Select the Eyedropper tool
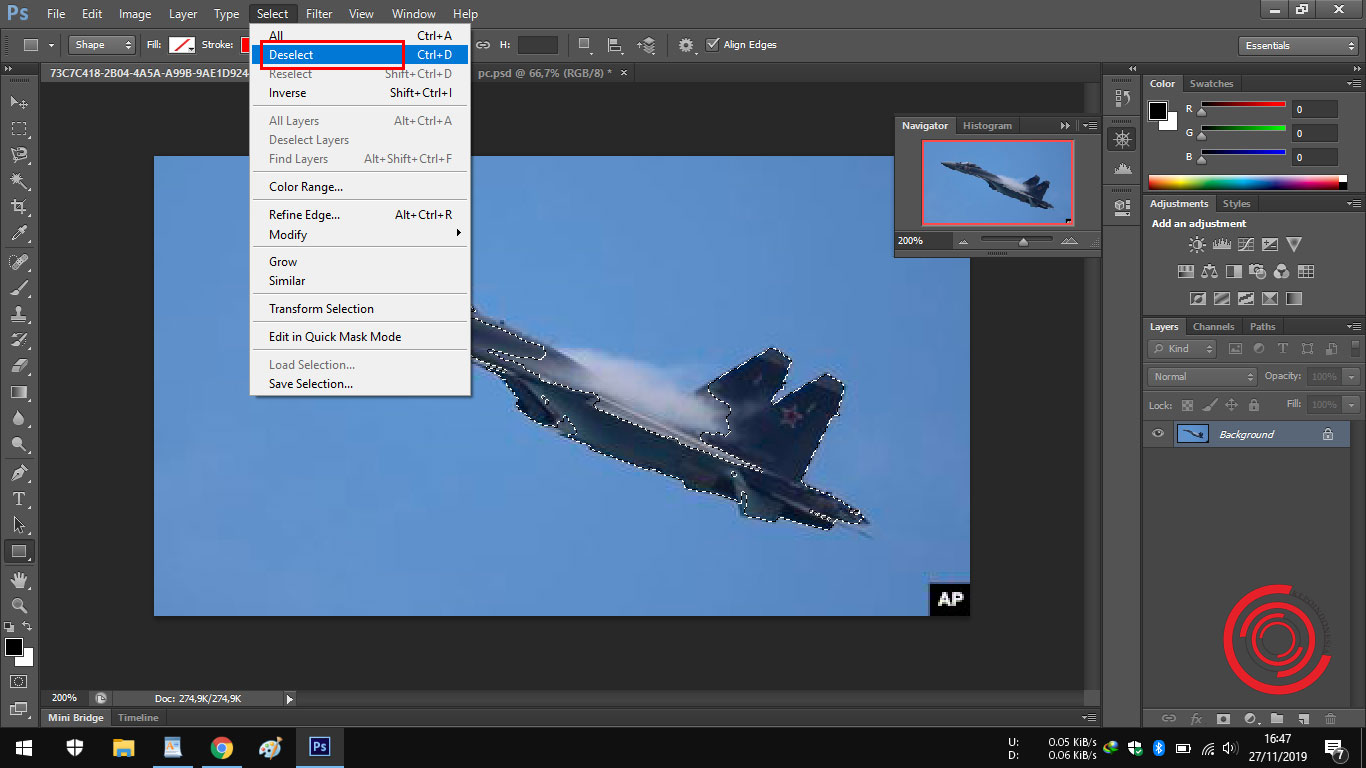 click(19, 233)
